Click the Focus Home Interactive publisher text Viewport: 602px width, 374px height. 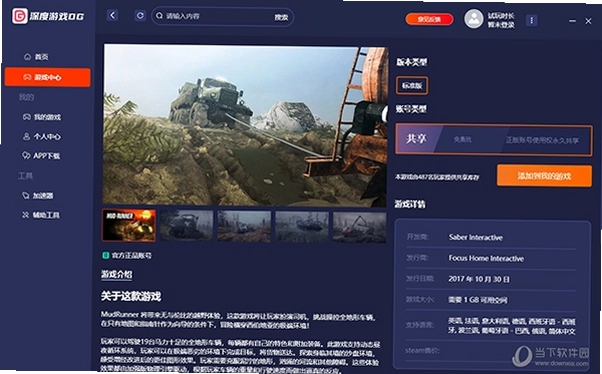486,258
